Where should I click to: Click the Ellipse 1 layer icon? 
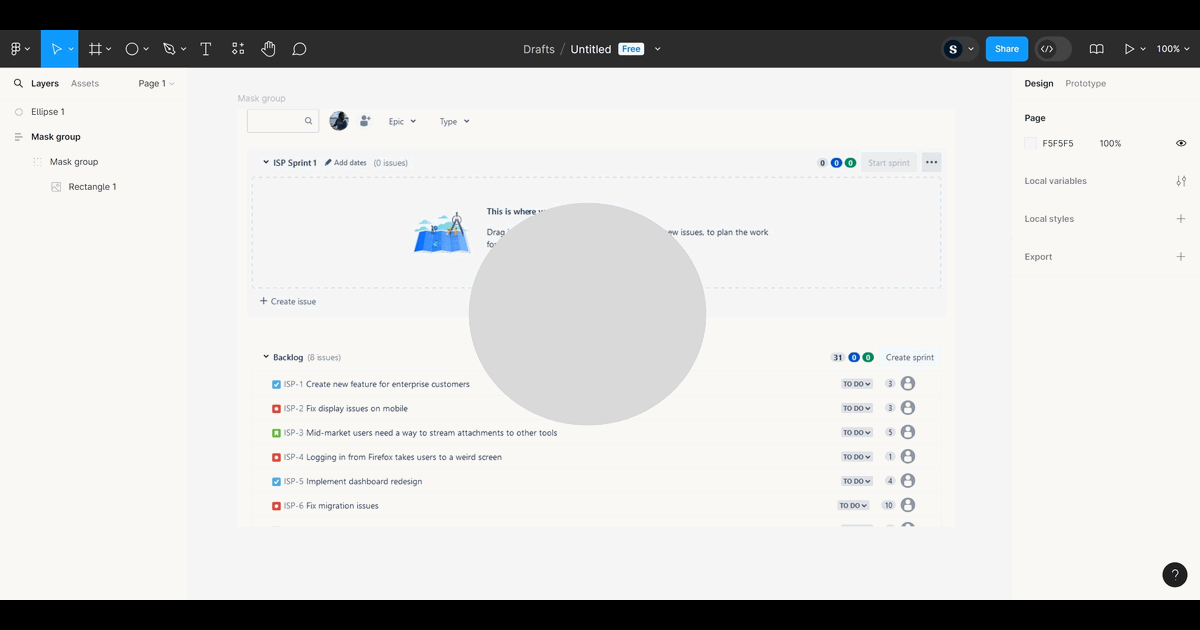[x=19, y=112]
